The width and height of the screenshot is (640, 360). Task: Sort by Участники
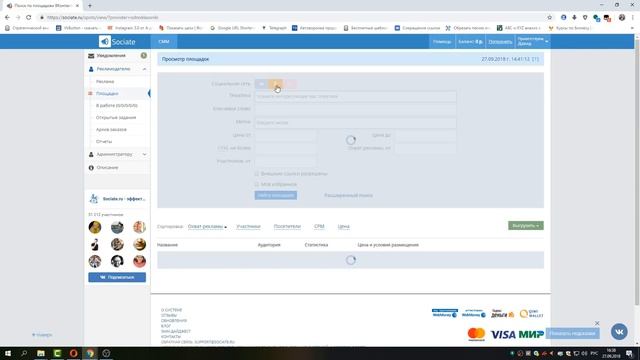point(248,227)
